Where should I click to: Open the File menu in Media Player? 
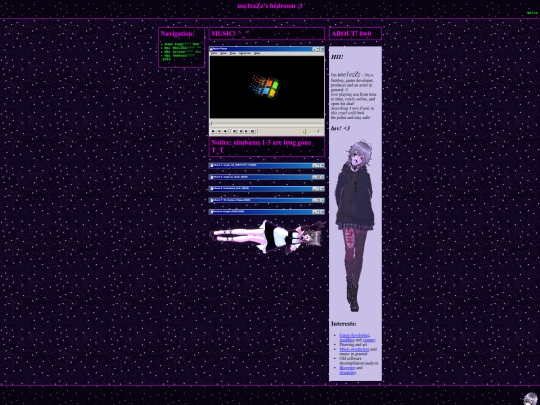(x=214, y=53)
